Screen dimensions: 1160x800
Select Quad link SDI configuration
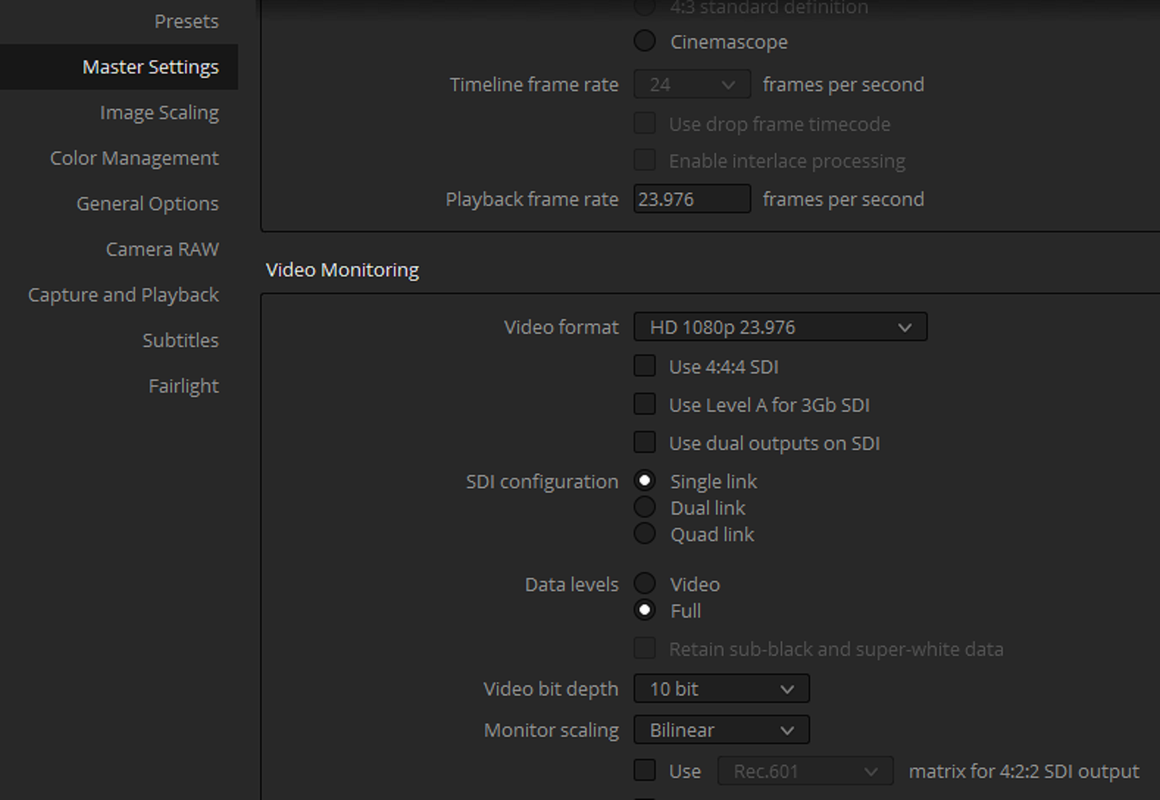(644, 534)
